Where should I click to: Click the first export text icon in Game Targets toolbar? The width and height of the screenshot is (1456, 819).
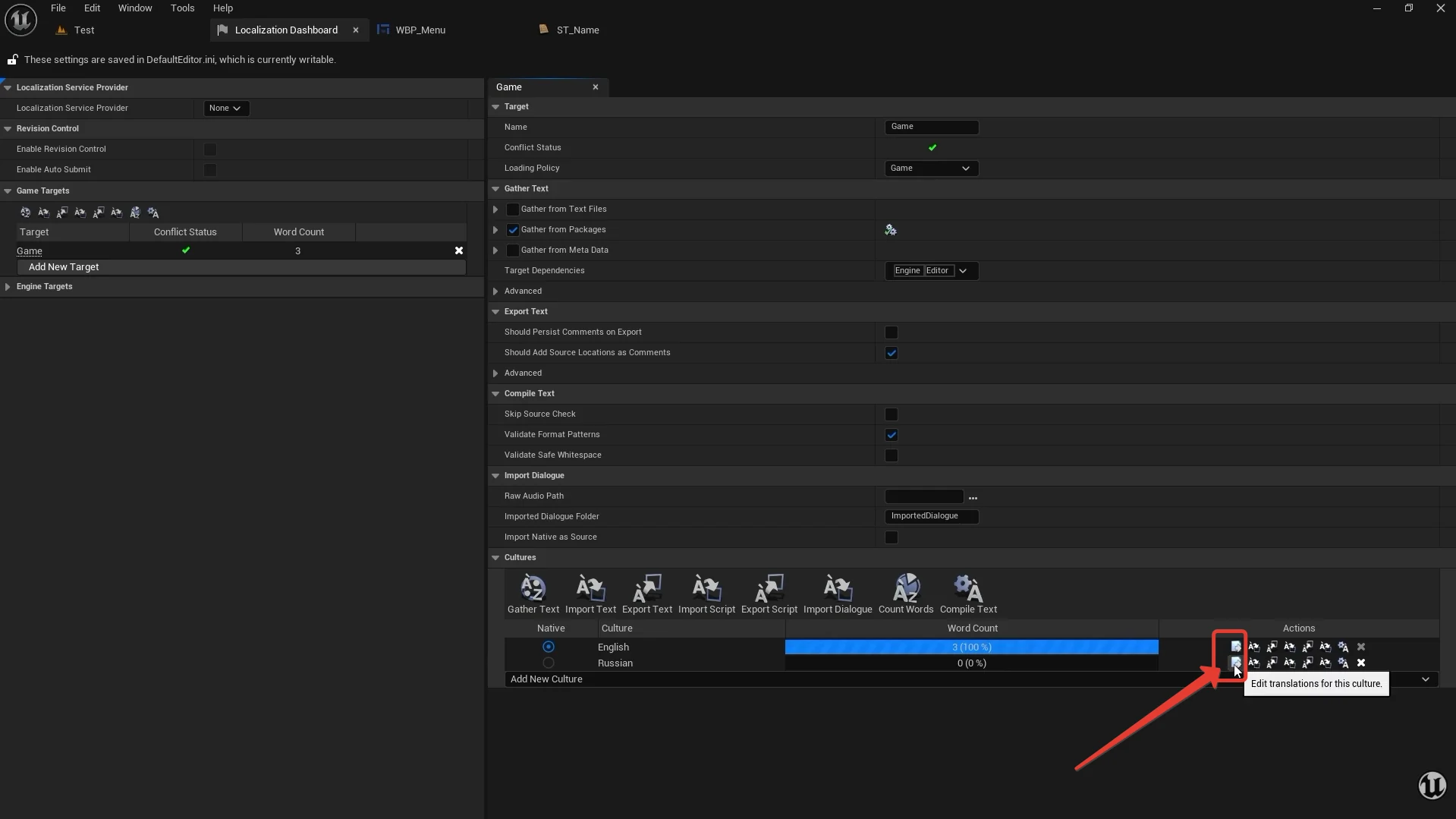62,213
